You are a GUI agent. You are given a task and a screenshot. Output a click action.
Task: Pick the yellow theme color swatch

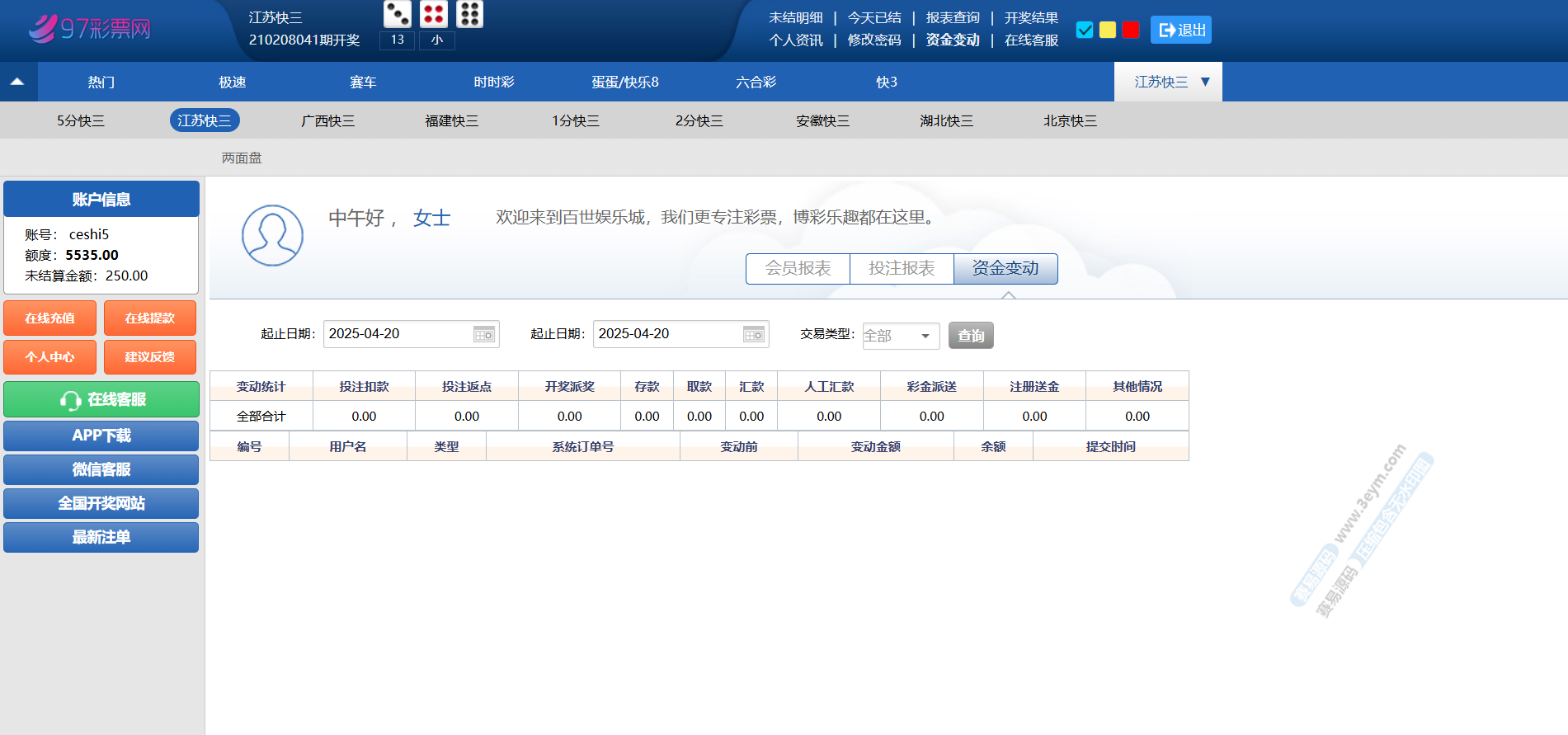tap(1108, 30)
